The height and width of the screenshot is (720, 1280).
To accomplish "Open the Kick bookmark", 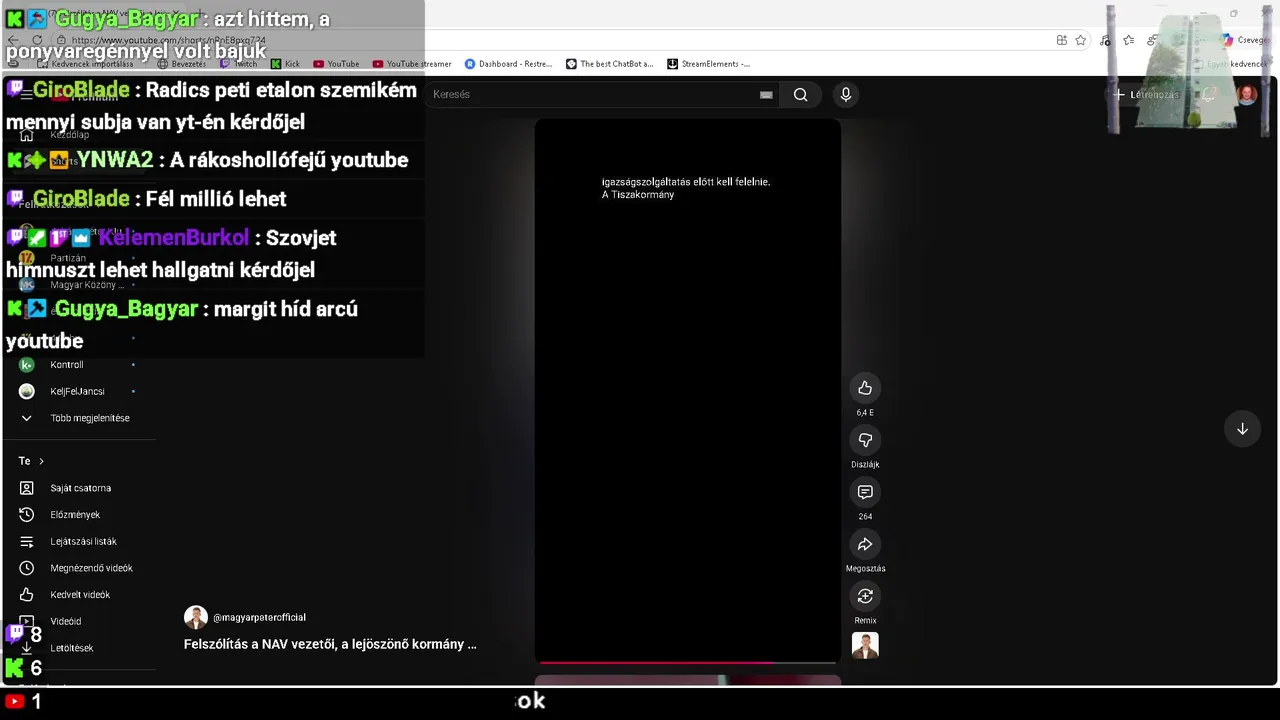I will pos(284,64).
